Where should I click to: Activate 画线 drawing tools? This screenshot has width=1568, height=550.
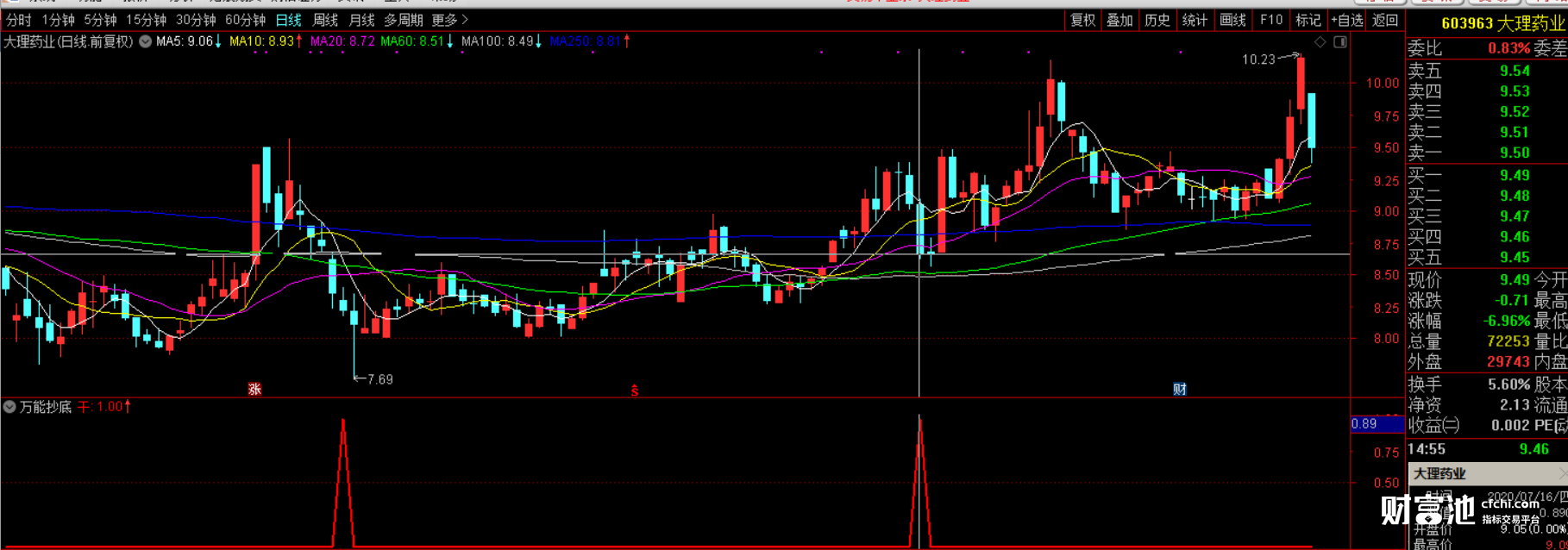tap(1232, 20)
